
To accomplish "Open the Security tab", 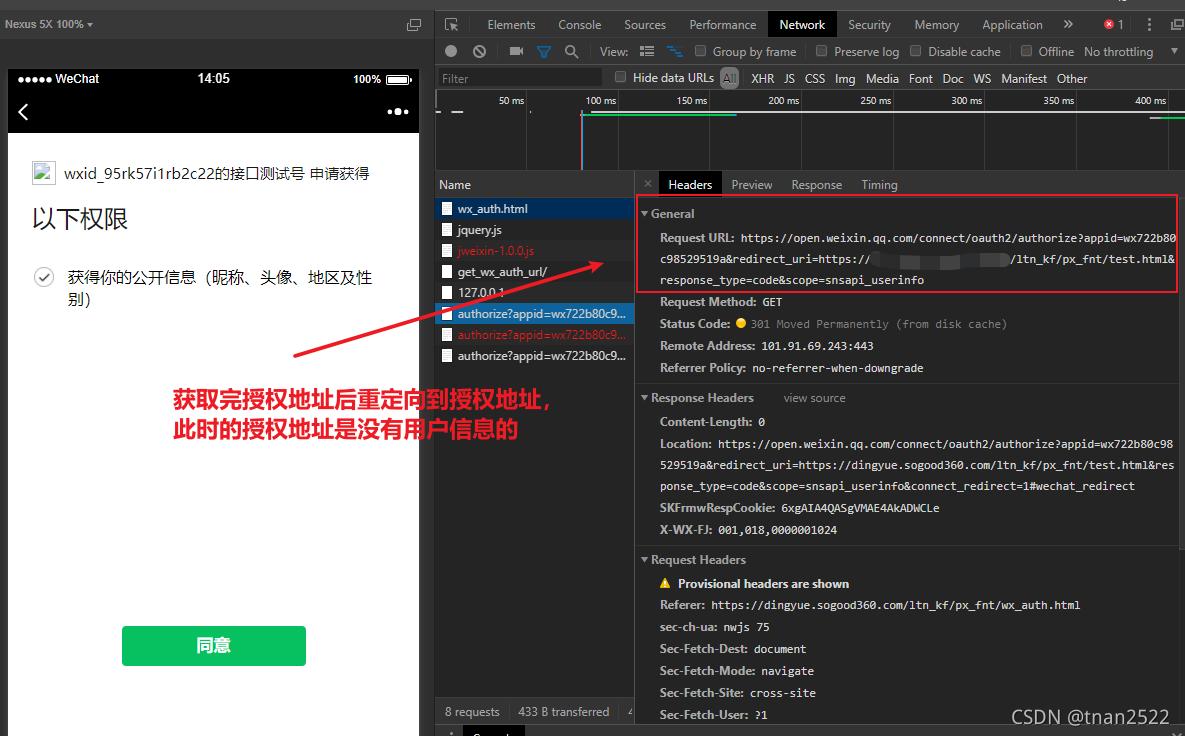I will [869, 25].
